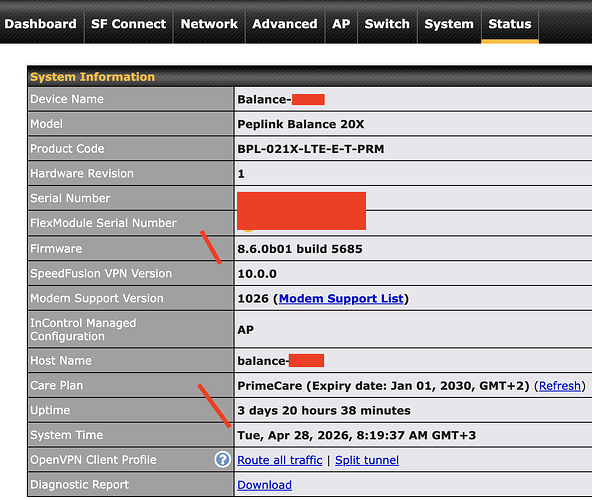The height and width of the screenshot is (500, 592).
Task: Click the Care Plan label
Action: [x=57, y=385]
